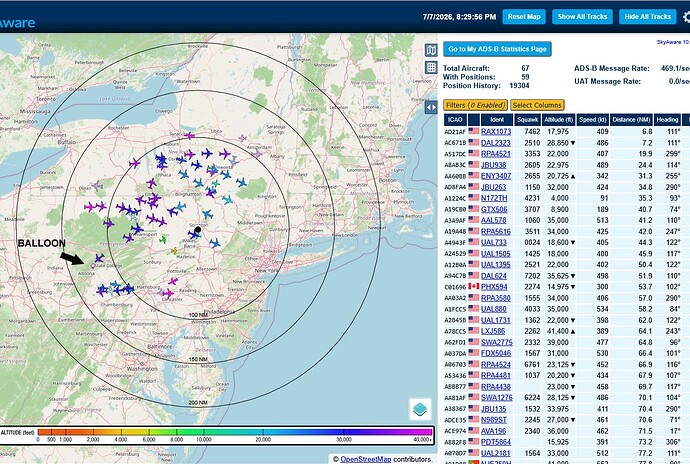Open the UAL2181 flight link
690x464 pixels.
495,453
